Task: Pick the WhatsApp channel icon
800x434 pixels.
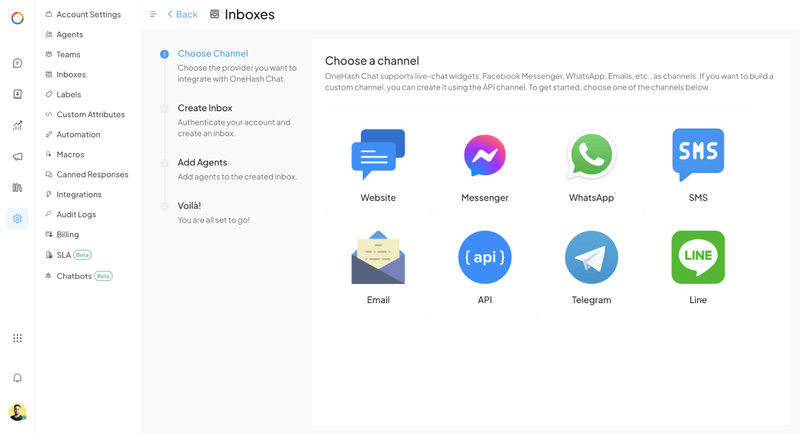Action: pyautogui.click(x=591, y=155)
